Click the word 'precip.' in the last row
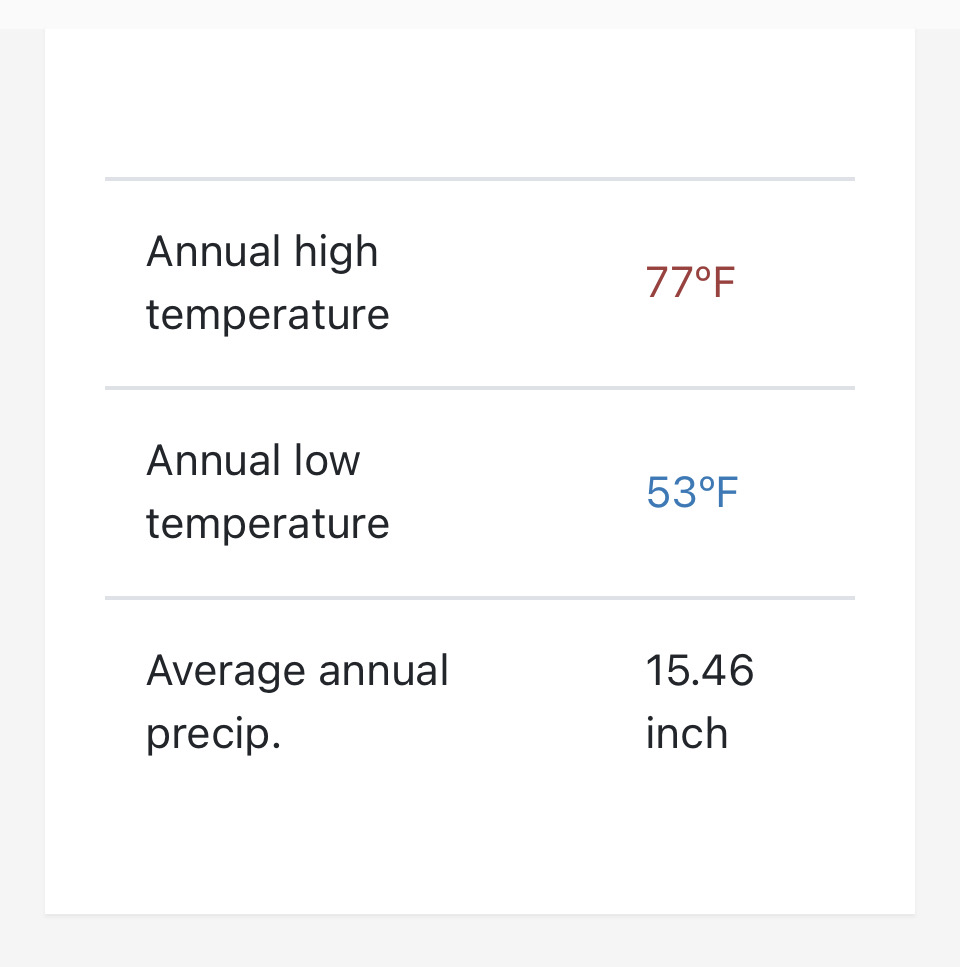 point(213,735)
